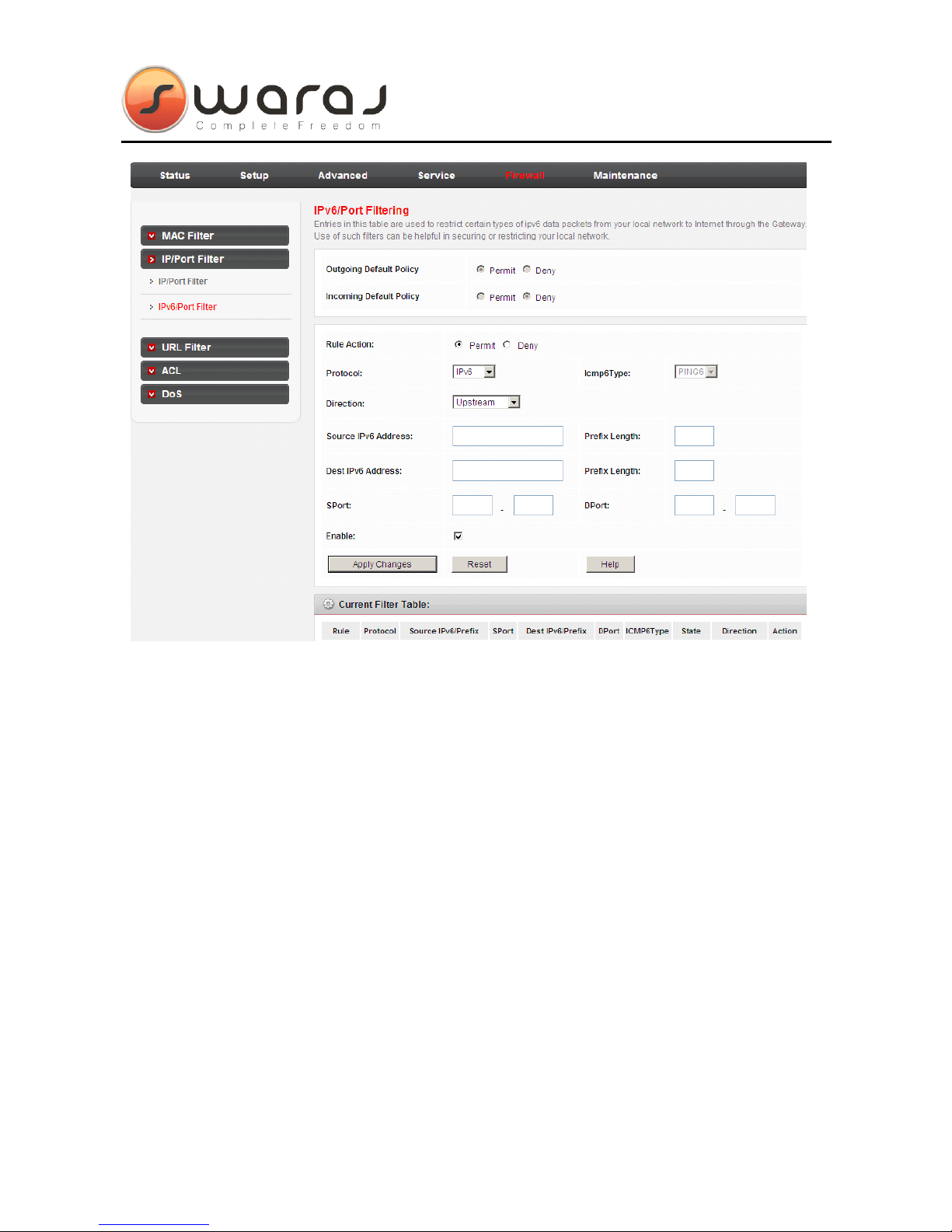Click the Apply Changes button
This screenshot has width=952, height=1232.
pyautogui.click(x=382, y=564)
